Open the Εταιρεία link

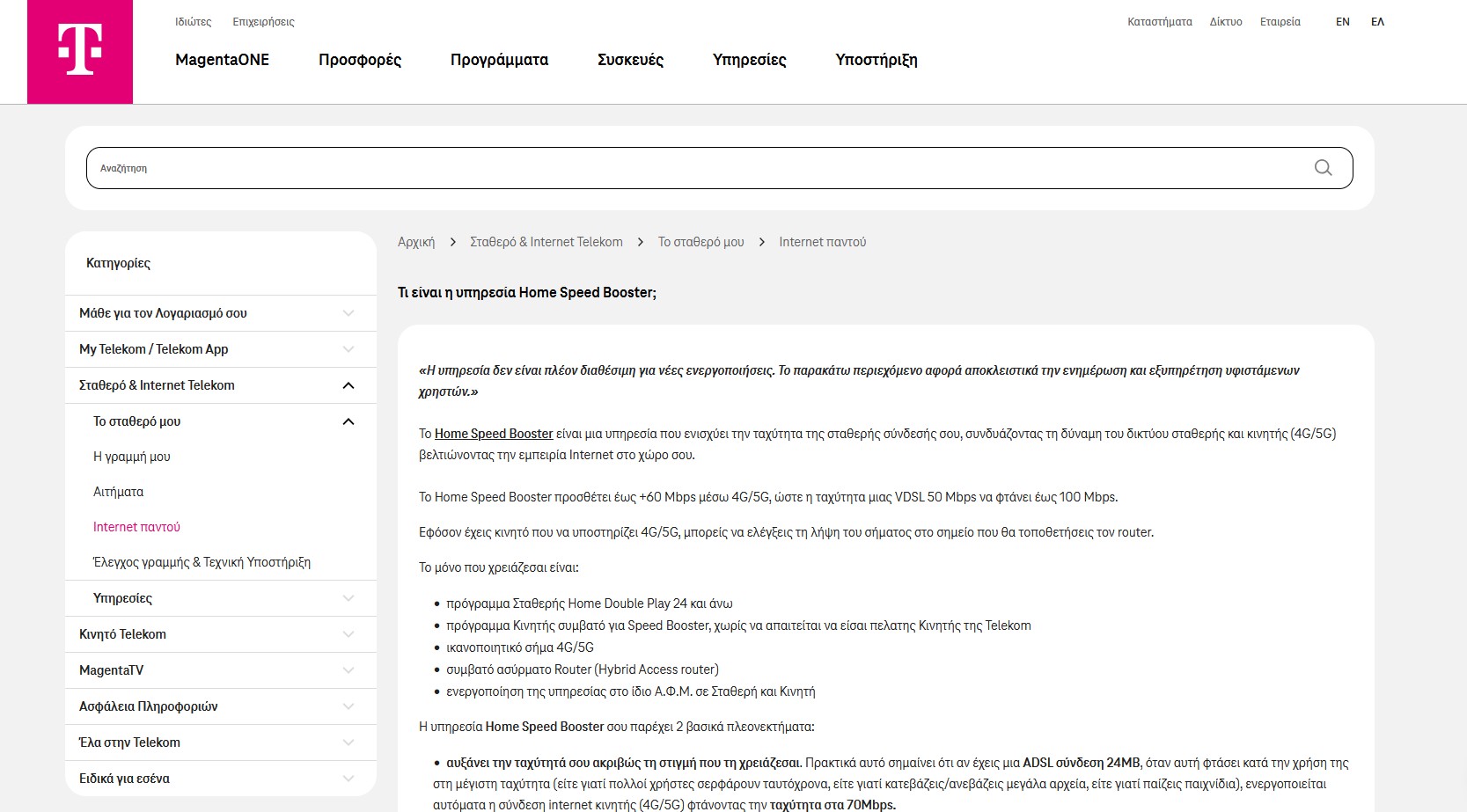(x=1280, y=22)
